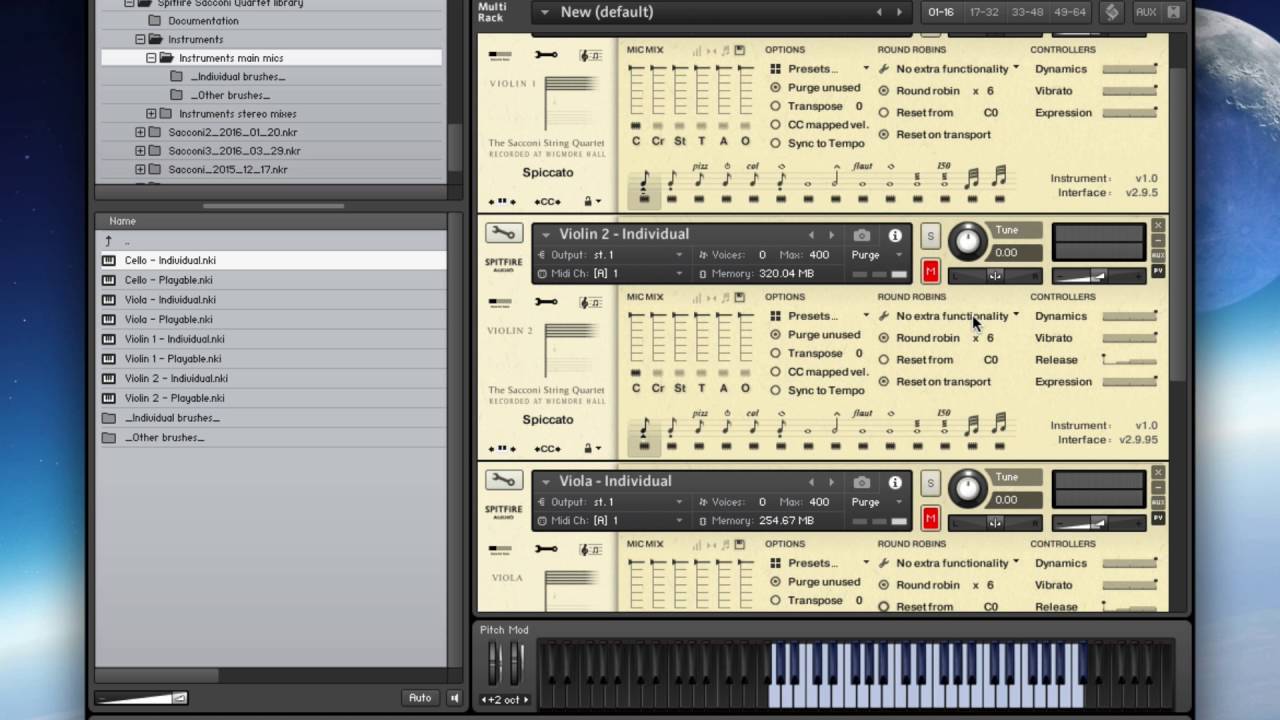Viewport: 1280px width, 720px height.
Task: Open the New (default) multi rack dropdown
Action: pyautogui.click(x=721, y=12)
